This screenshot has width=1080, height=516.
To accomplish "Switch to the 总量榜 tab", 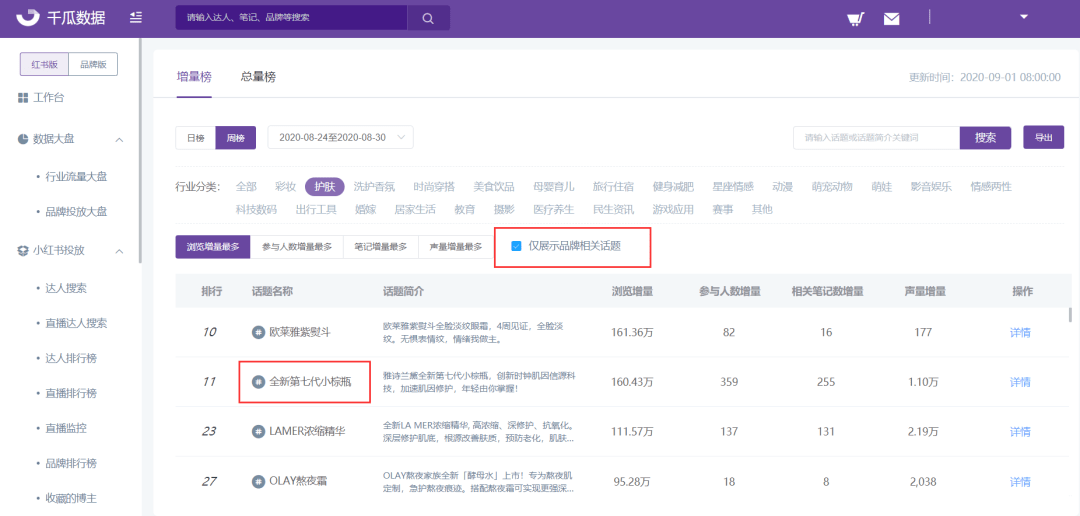I will pyautogui.click(x=258, y=77).
